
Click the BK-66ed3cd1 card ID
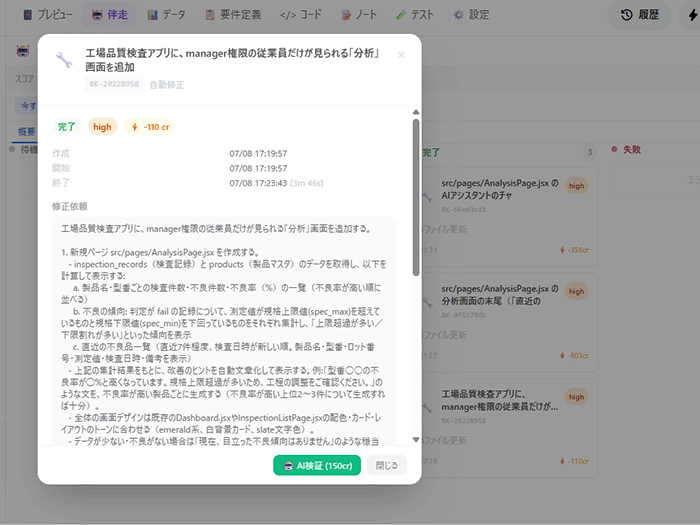pyautogui.click(x=464, y=209)
